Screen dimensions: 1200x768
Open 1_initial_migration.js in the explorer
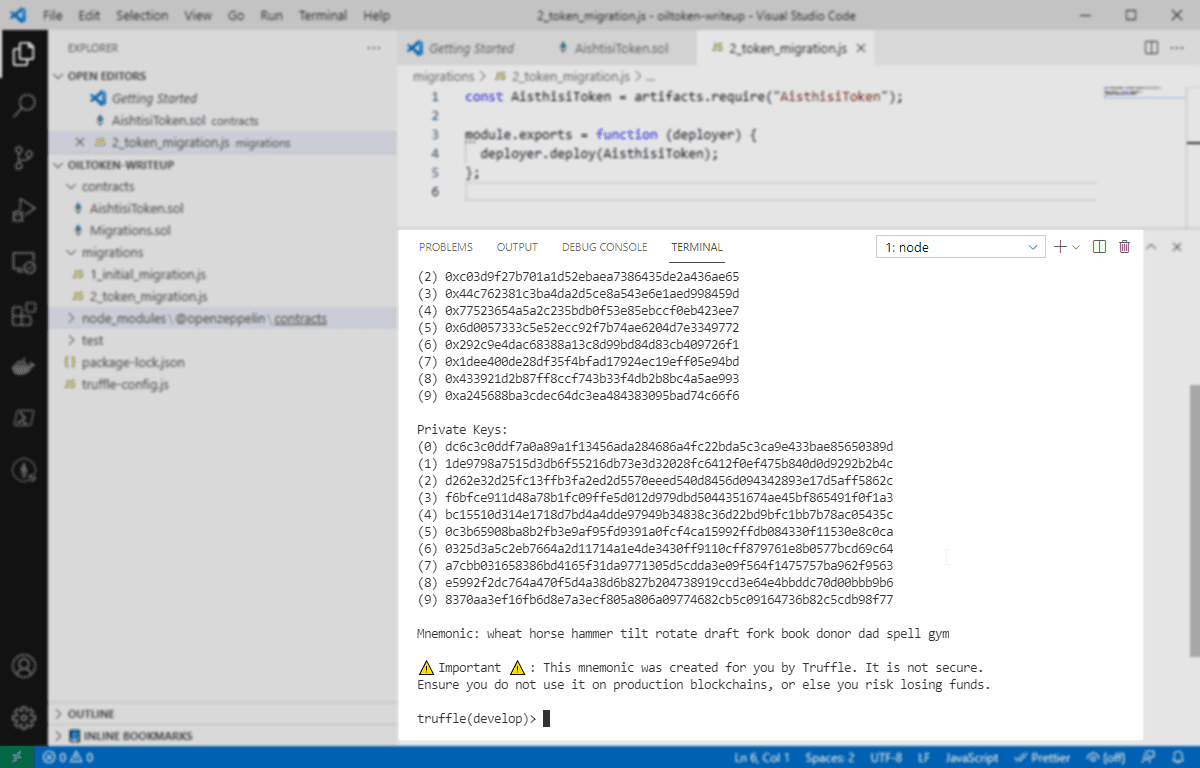[x=148, y=274]
